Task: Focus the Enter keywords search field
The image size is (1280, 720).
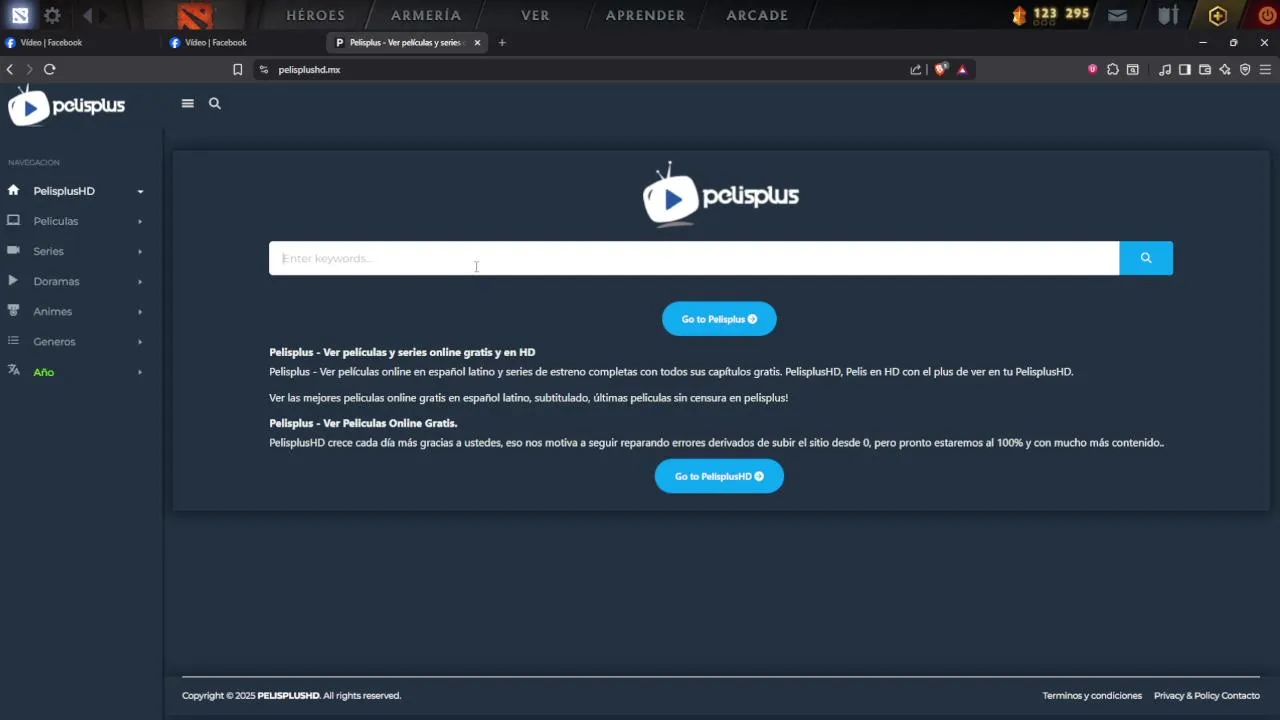Action: point(694,258)
